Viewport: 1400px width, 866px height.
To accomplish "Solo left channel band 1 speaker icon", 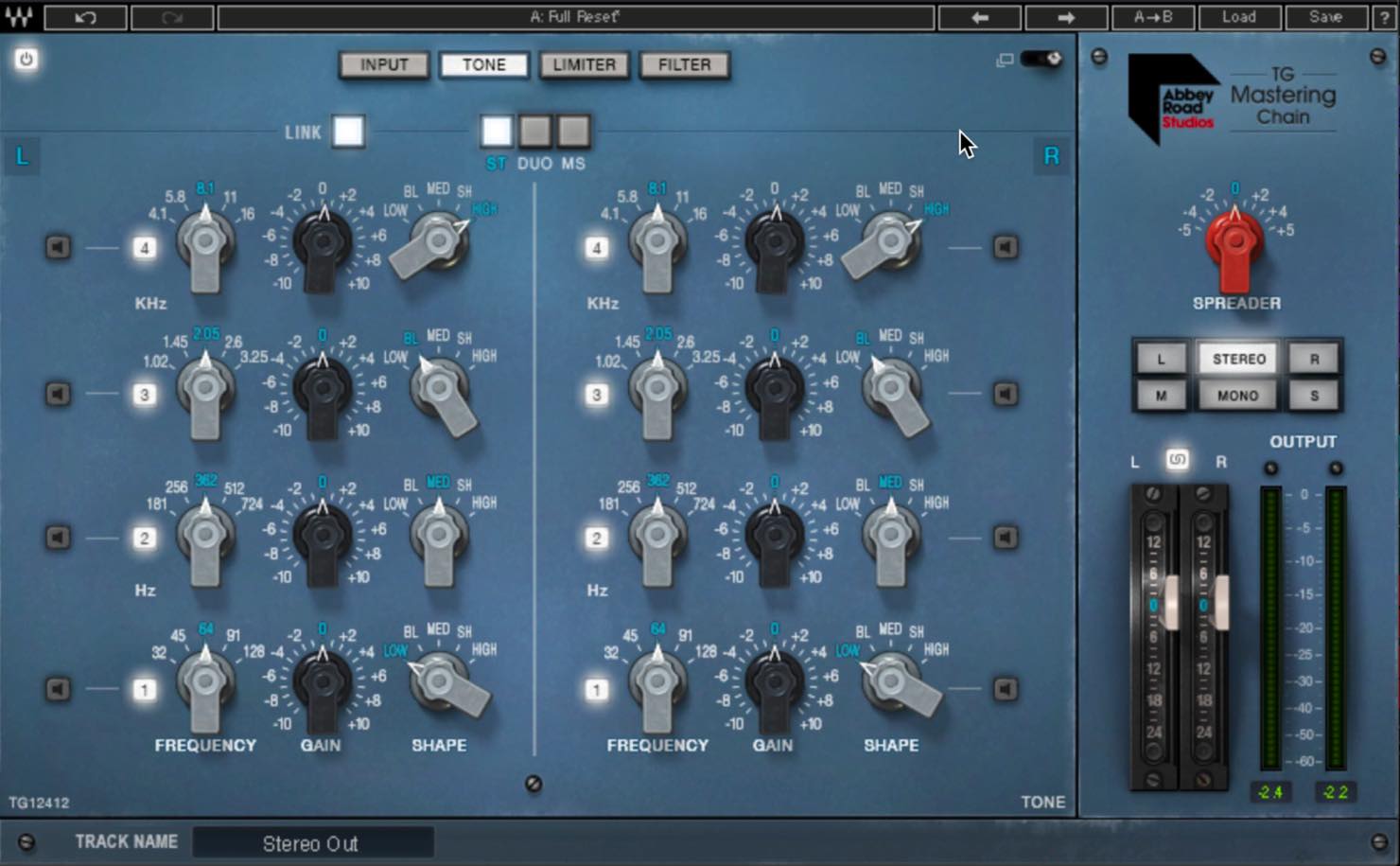I will click(x=58, y=689).
